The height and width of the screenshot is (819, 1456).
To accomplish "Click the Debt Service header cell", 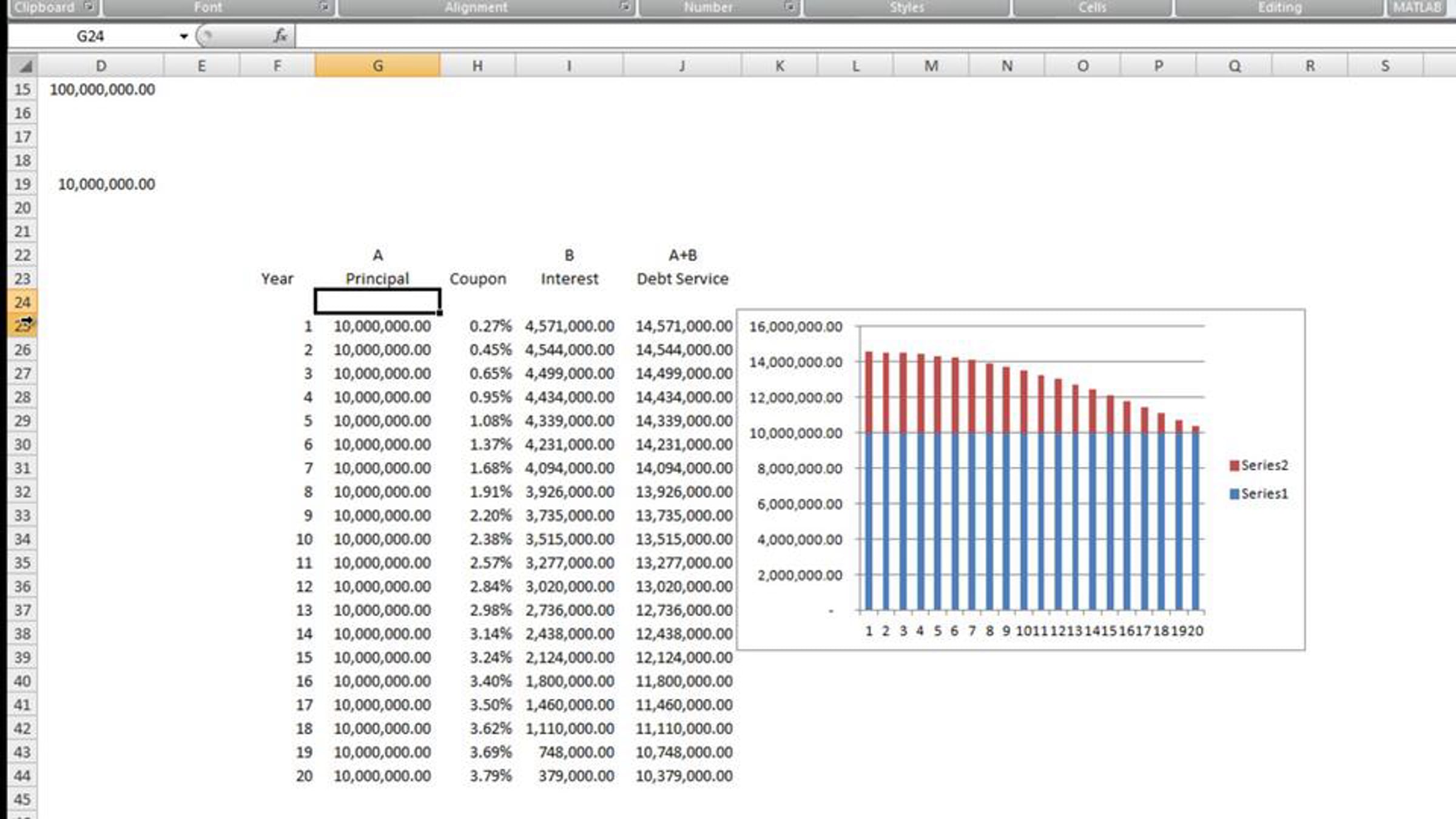I will point(682,278).
